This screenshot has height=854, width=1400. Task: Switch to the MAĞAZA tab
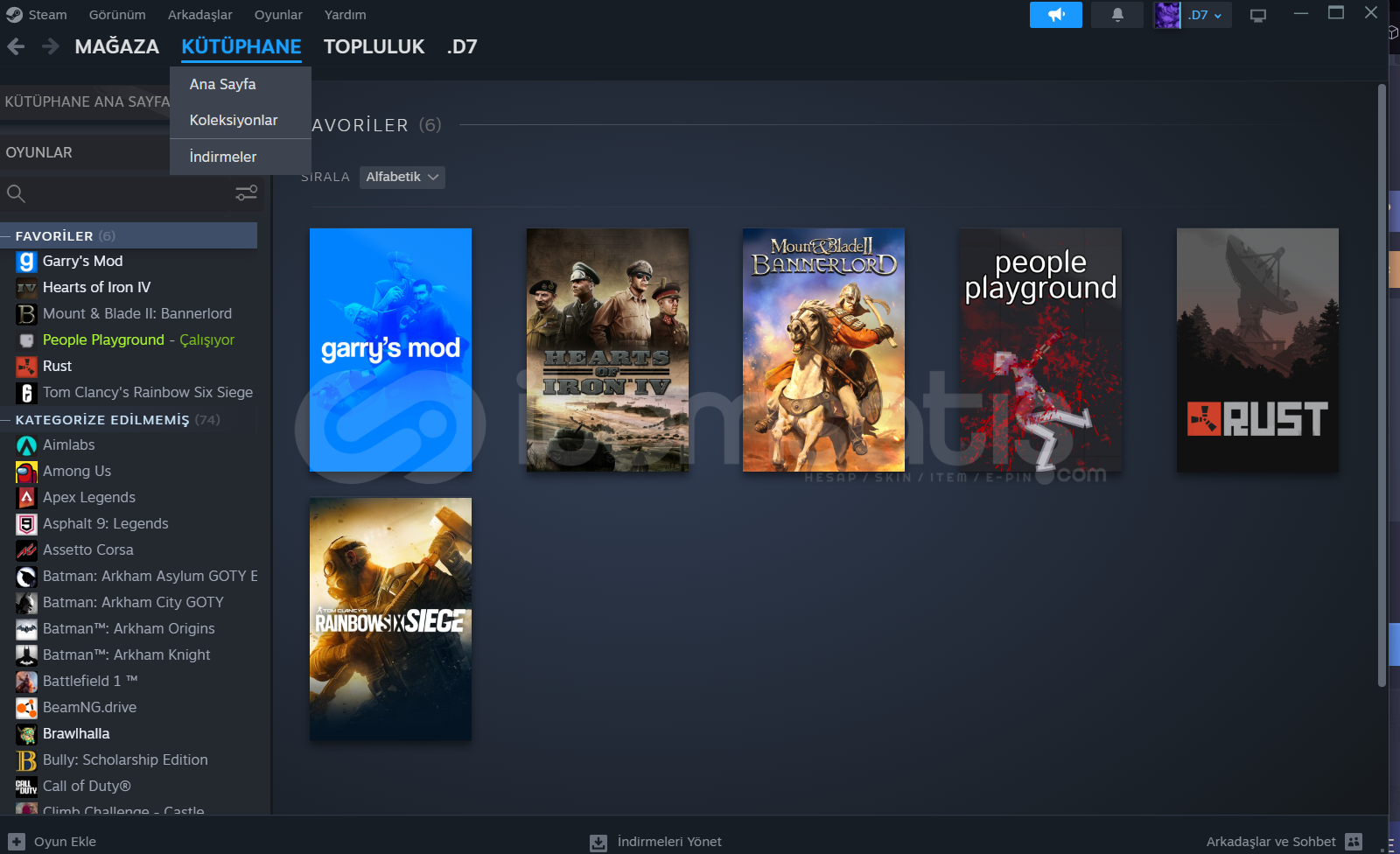pos(117,46)
